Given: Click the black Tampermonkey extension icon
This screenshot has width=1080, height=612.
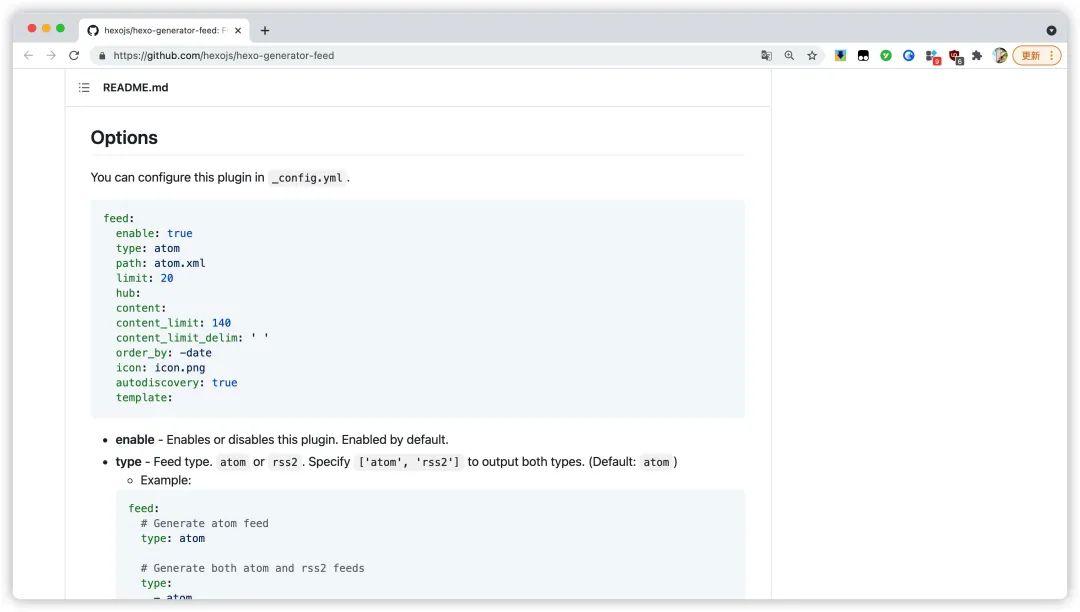Looking at the screenshot, I should click(863, 56).
